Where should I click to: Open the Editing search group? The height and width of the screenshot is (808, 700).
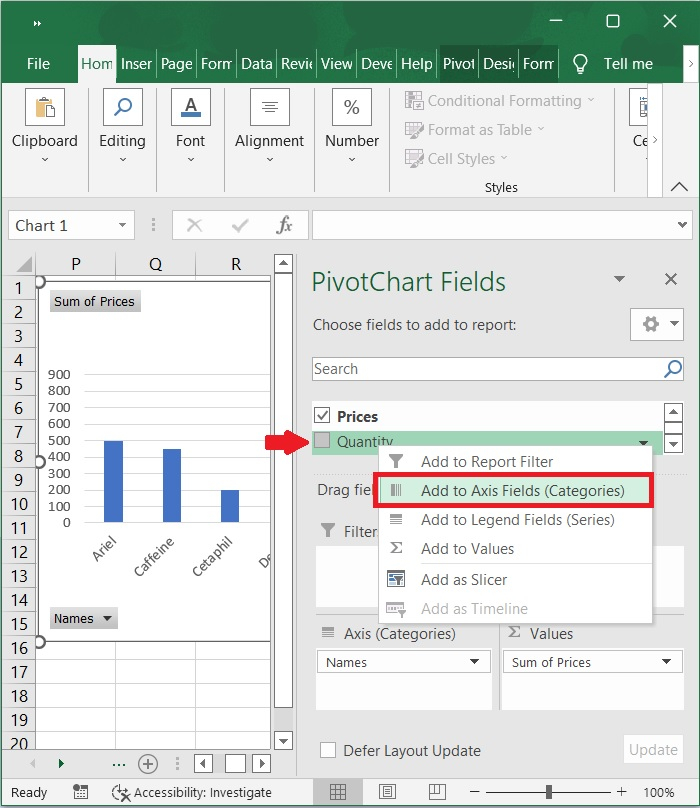(122, 126)
